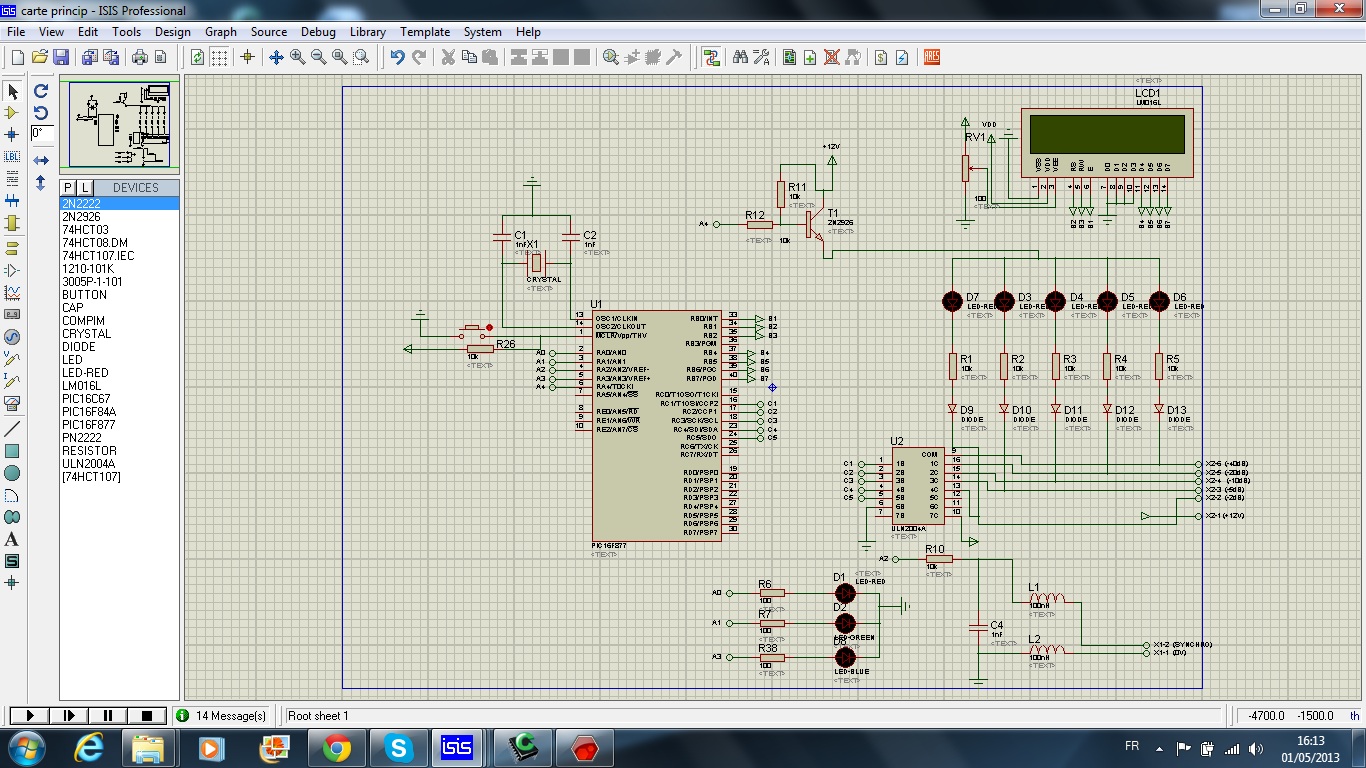Screen dimensions: 1366x768
Task: Open the Debug menu
Action: (318, 32)
